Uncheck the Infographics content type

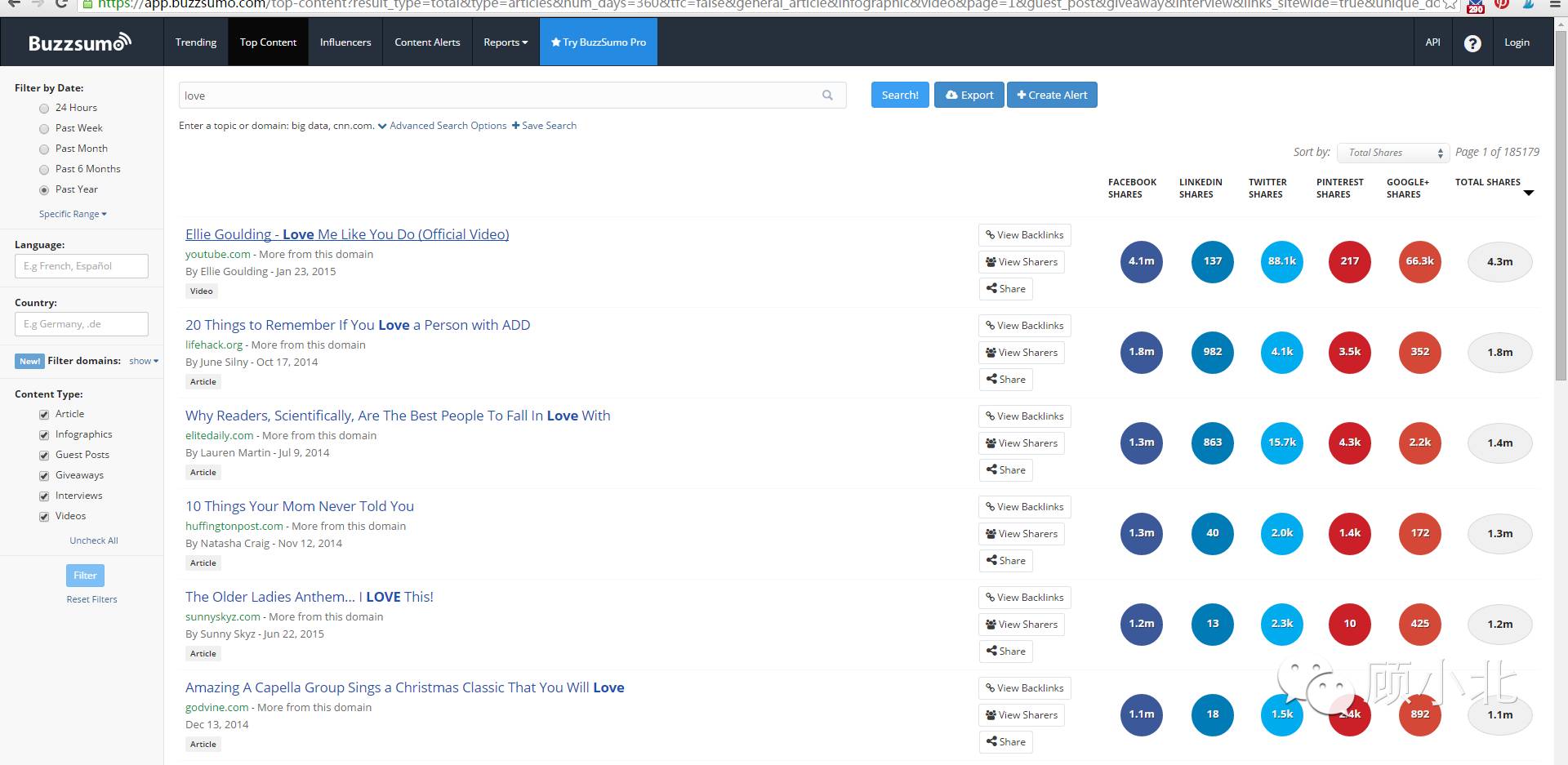[44, 435]
